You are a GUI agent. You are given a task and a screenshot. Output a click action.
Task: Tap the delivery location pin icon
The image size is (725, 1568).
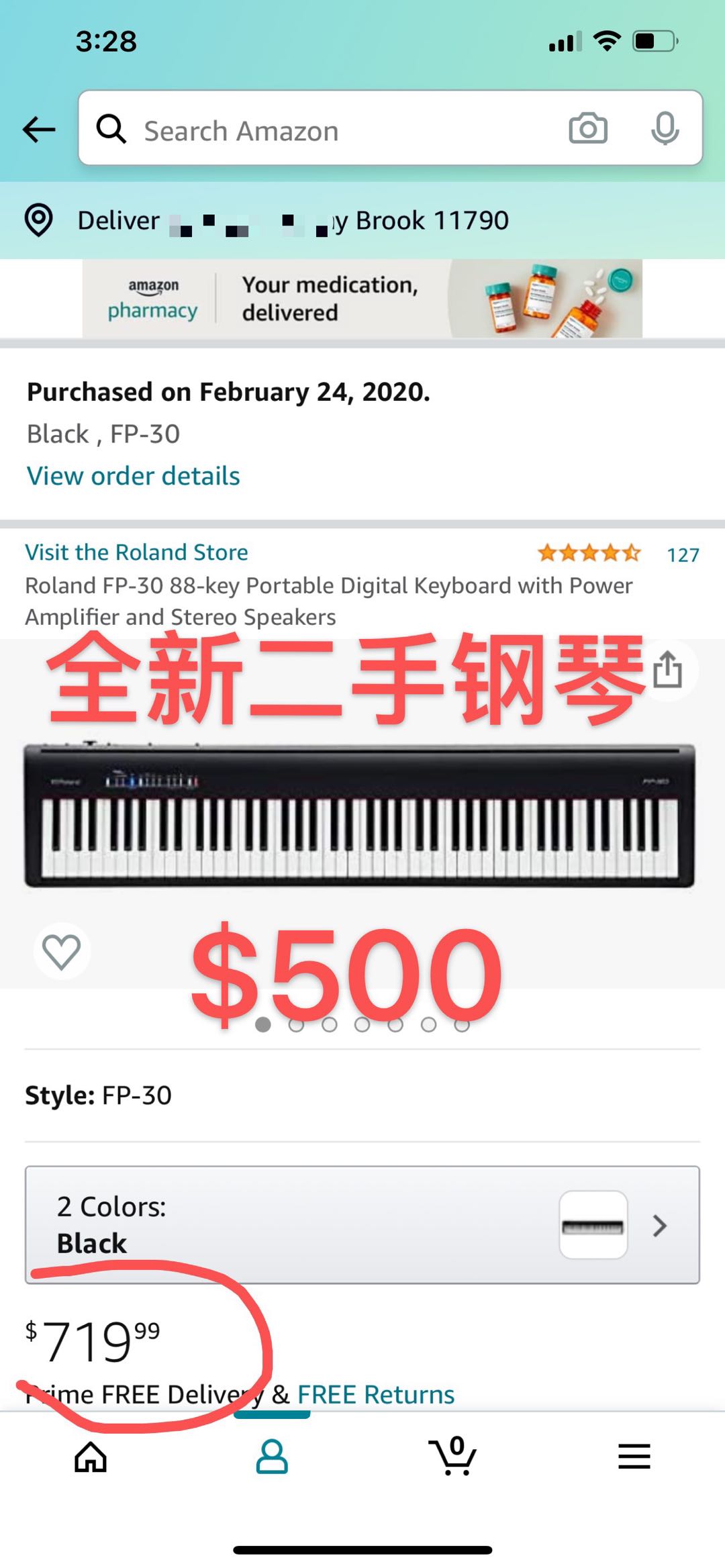(38, 220)
